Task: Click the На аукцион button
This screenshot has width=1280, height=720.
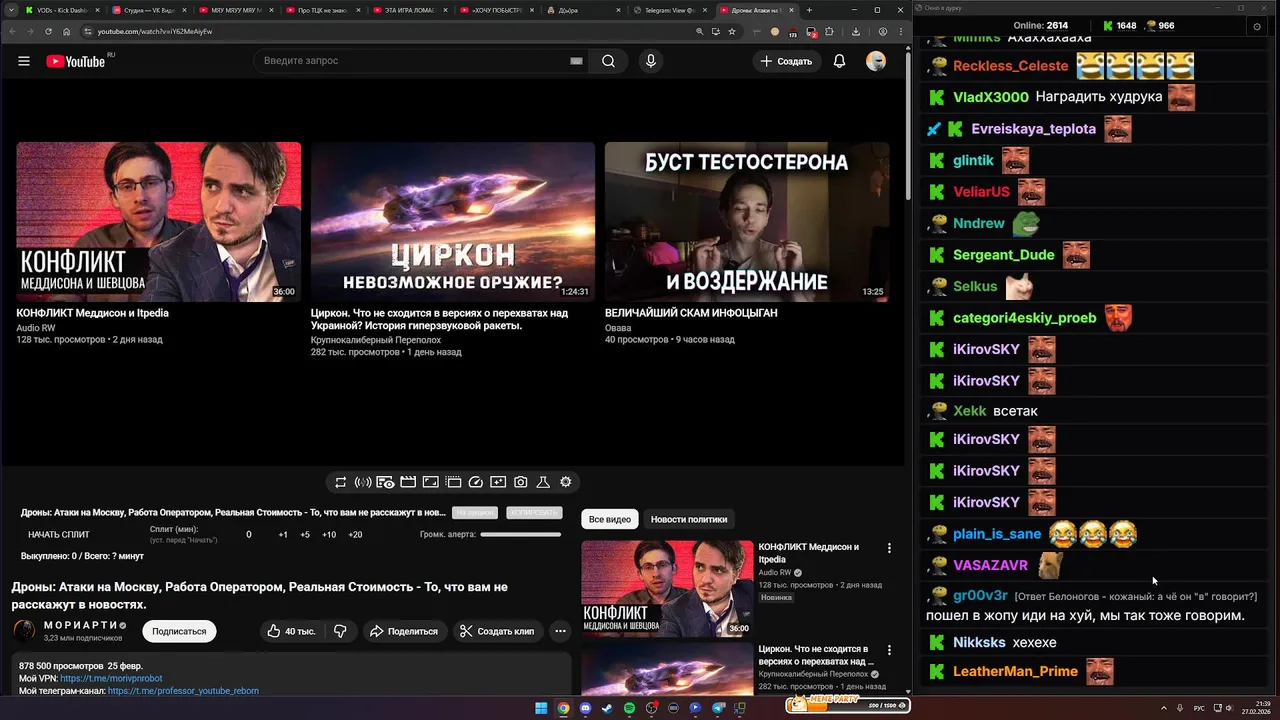Action: tap(475, 512)
